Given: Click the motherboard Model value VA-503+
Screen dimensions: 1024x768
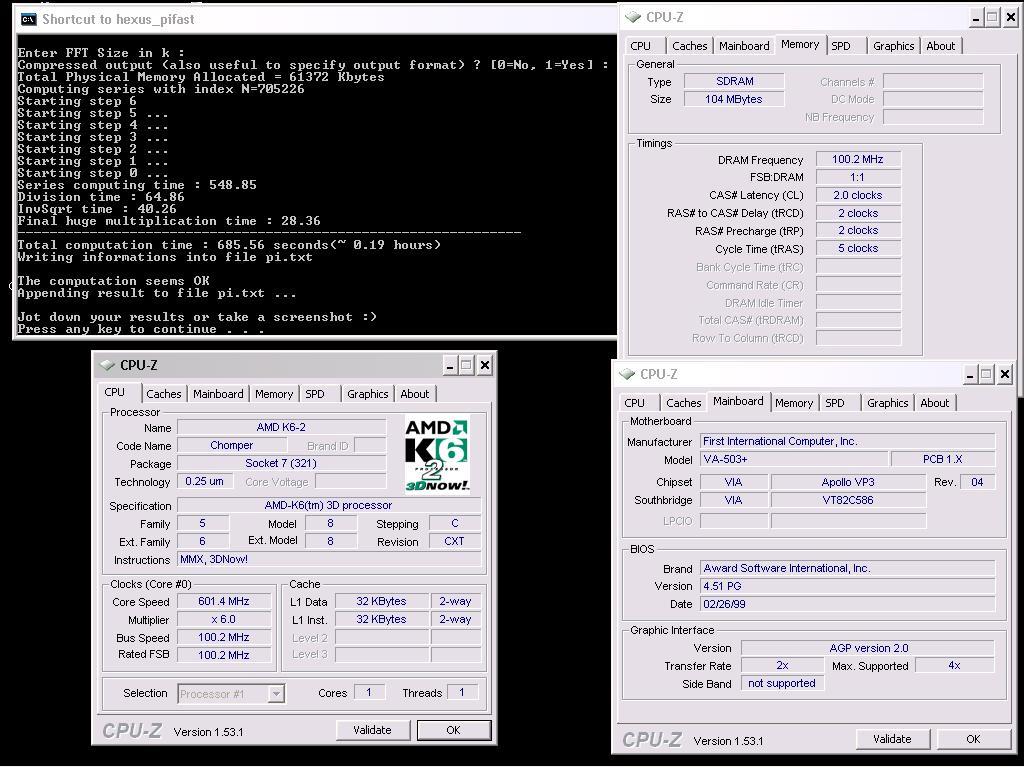Looking at the screenshot, I should tap(793, 459).
